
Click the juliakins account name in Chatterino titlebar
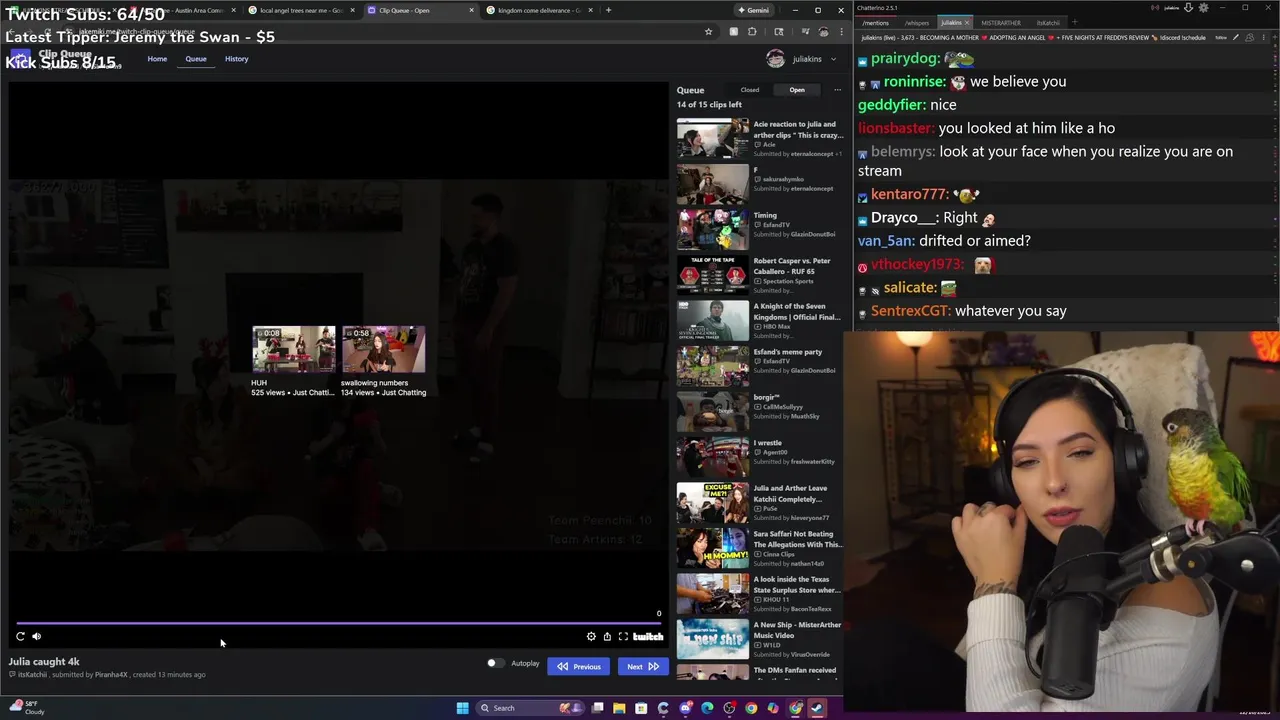(1171, 7)
